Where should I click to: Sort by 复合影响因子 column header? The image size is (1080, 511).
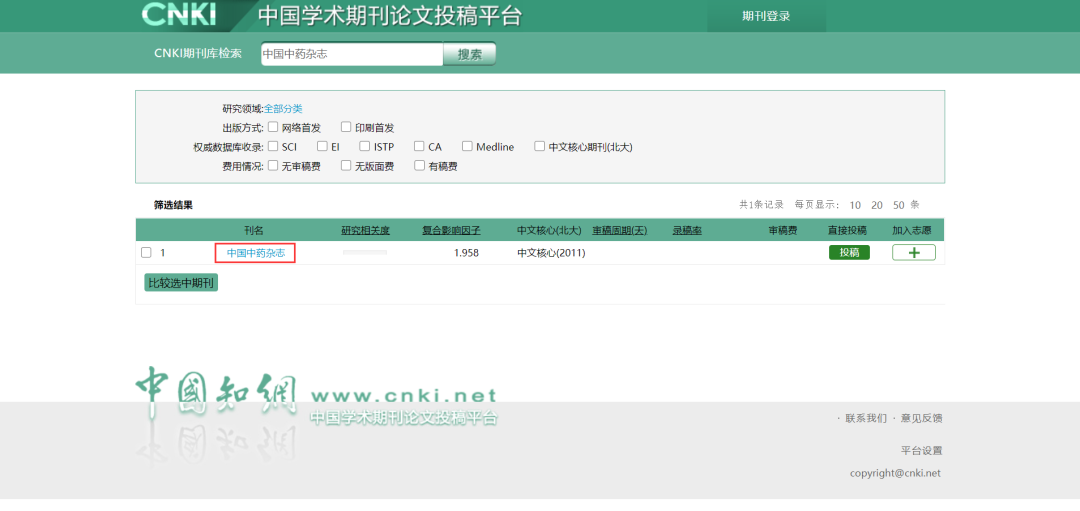coord(451,231)
